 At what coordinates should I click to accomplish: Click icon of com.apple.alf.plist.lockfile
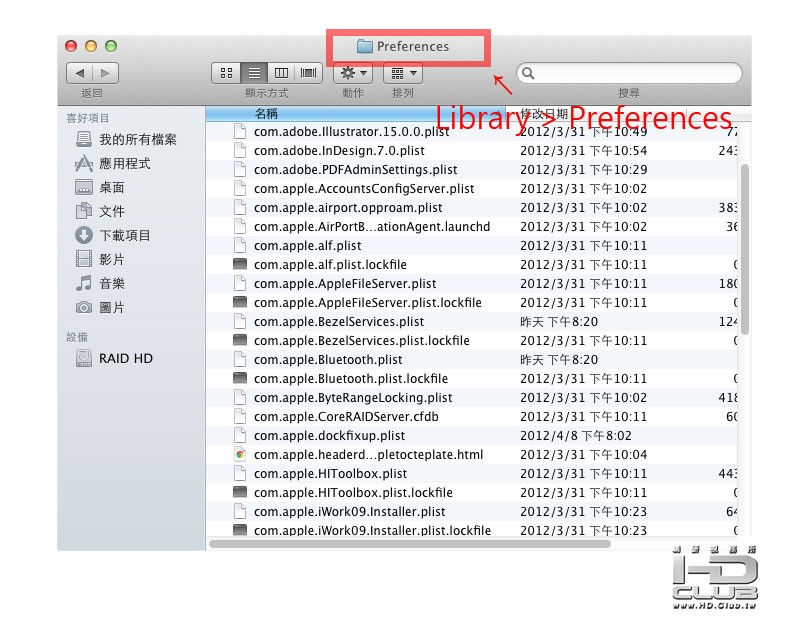(x=240, y=264)
